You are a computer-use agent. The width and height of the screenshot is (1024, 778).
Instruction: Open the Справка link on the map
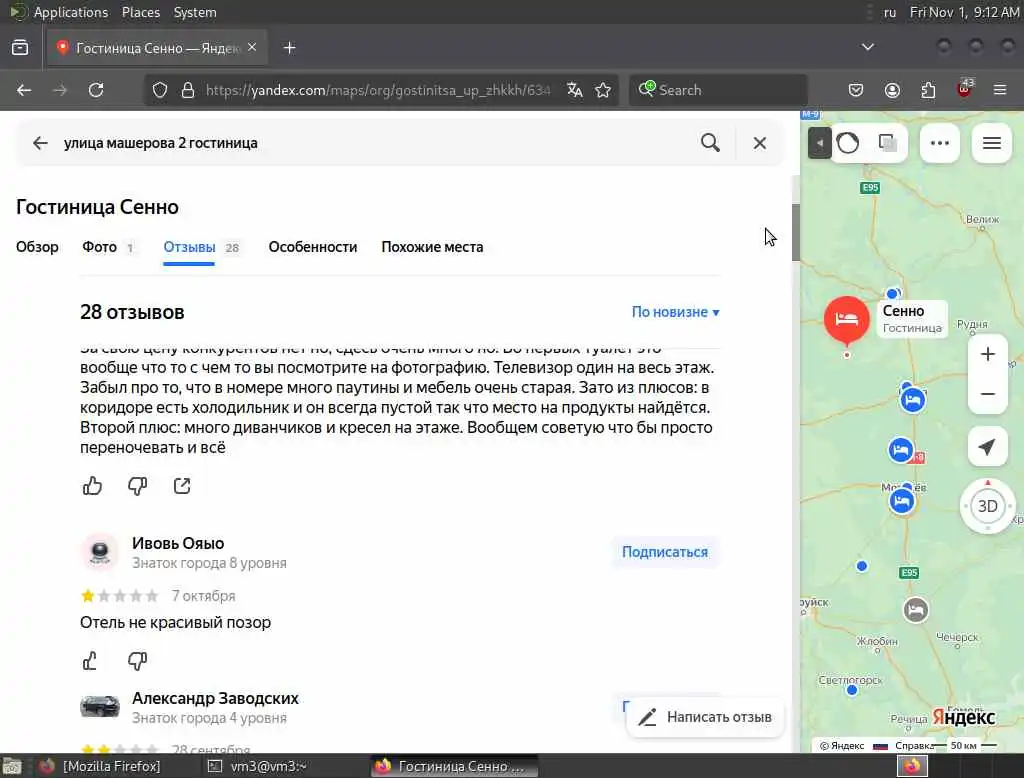tap(914, 745)
